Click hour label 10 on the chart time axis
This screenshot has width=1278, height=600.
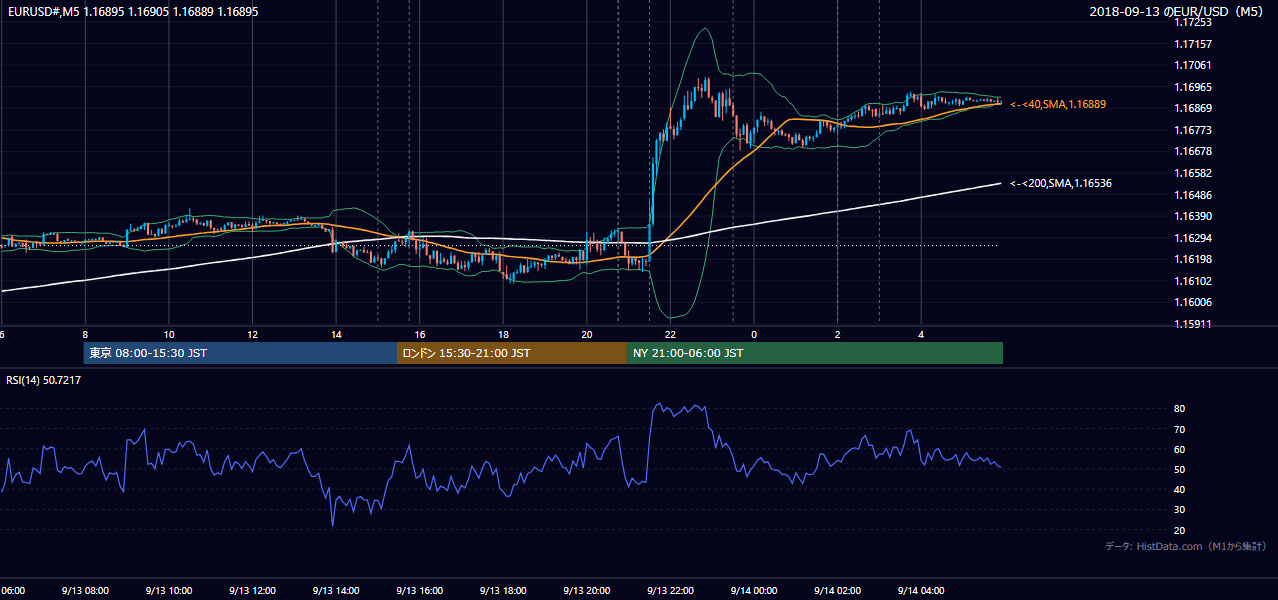(x=169, y=335)
